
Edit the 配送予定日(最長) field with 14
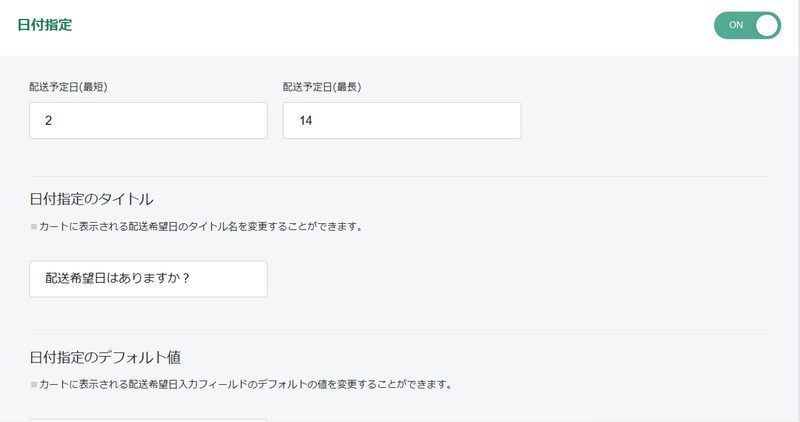(402, 120)
